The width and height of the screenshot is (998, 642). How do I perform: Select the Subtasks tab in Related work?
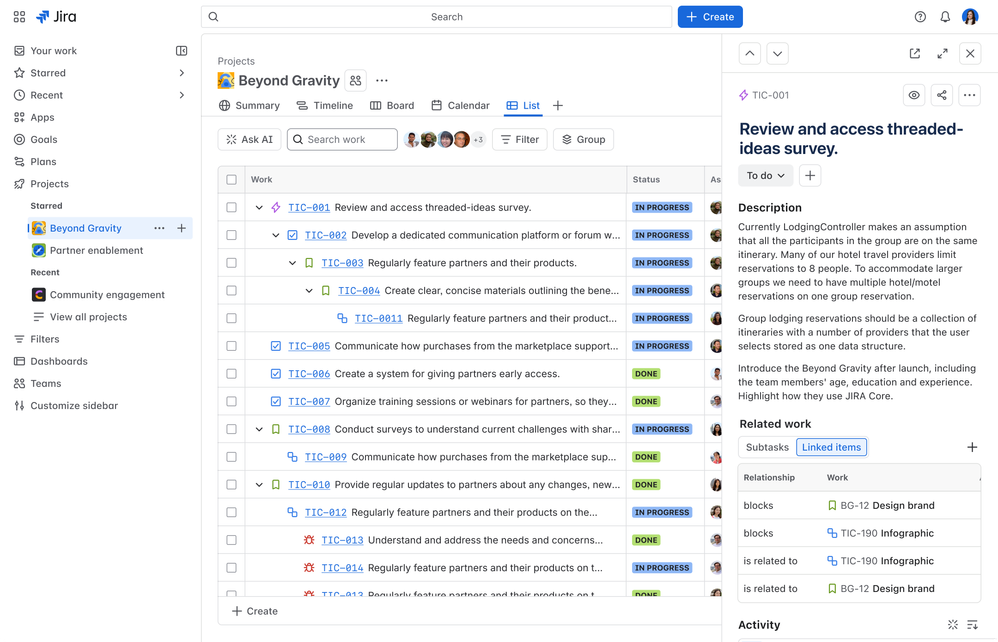point(767,447)
